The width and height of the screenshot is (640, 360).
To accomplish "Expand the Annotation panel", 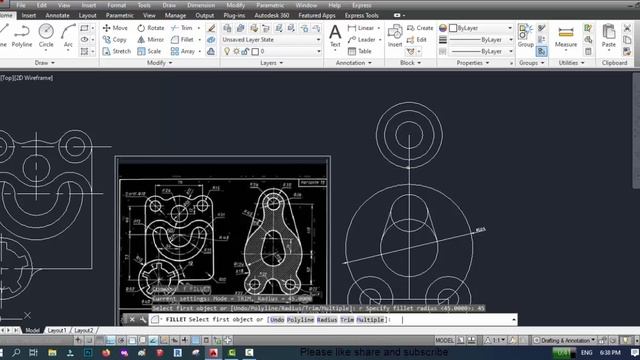I will point(353,63).
